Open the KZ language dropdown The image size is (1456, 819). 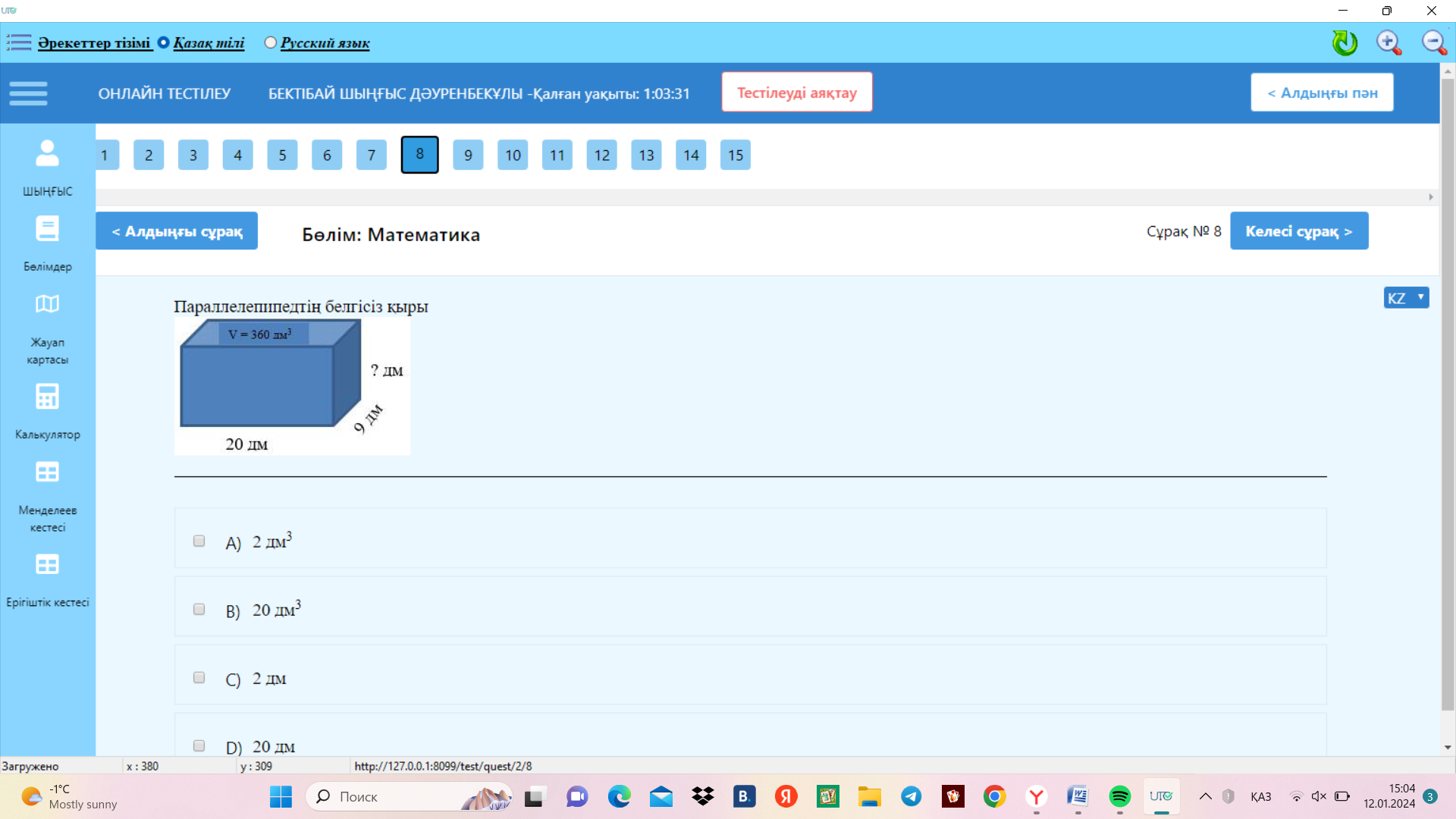[1406, 298]
